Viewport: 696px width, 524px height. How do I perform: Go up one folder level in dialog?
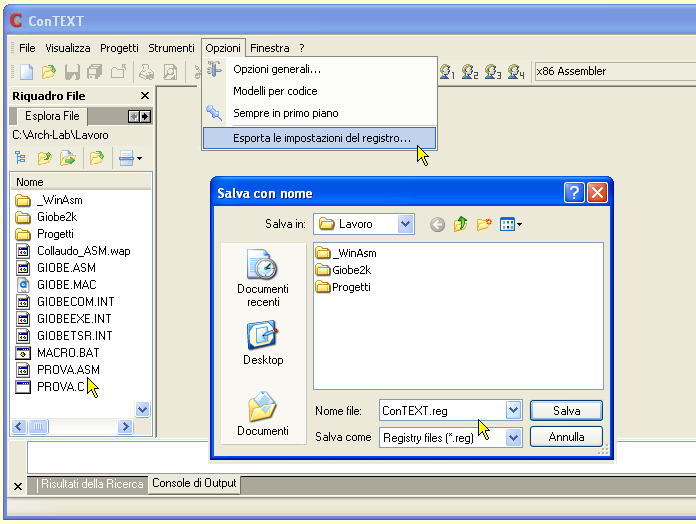[461, 224]
